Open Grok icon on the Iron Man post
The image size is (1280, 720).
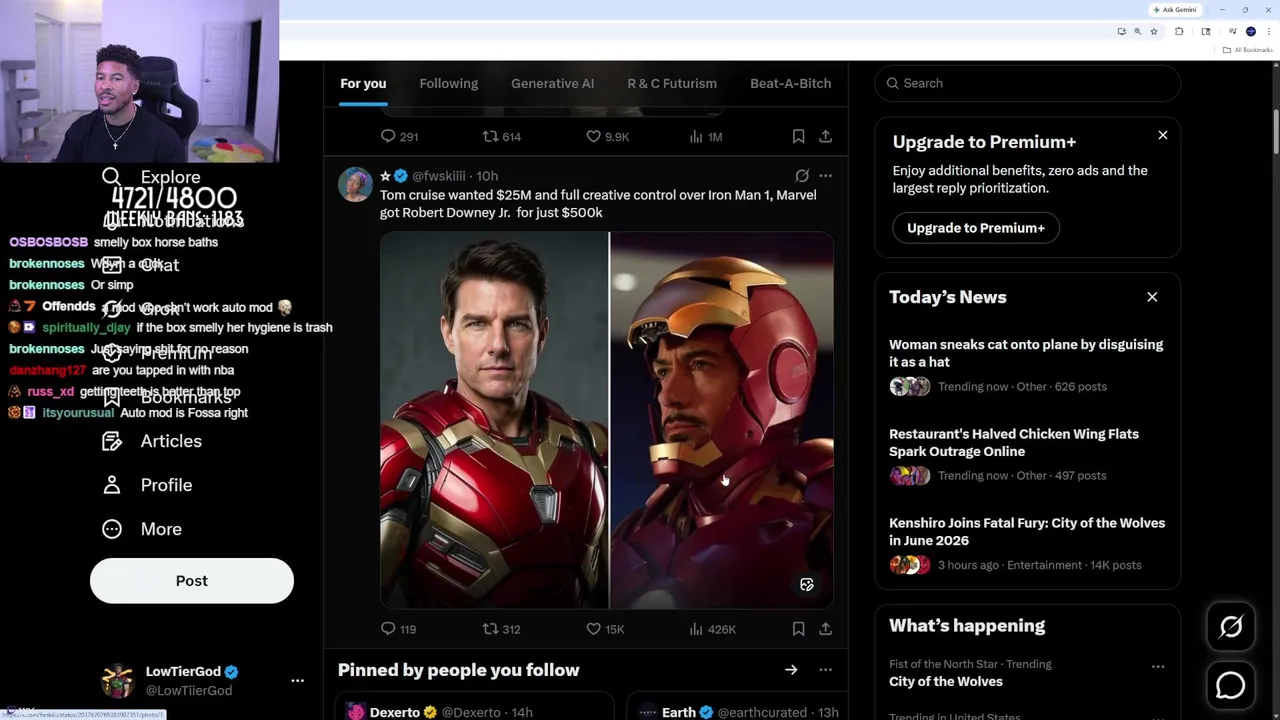click(x=802, y=176)
